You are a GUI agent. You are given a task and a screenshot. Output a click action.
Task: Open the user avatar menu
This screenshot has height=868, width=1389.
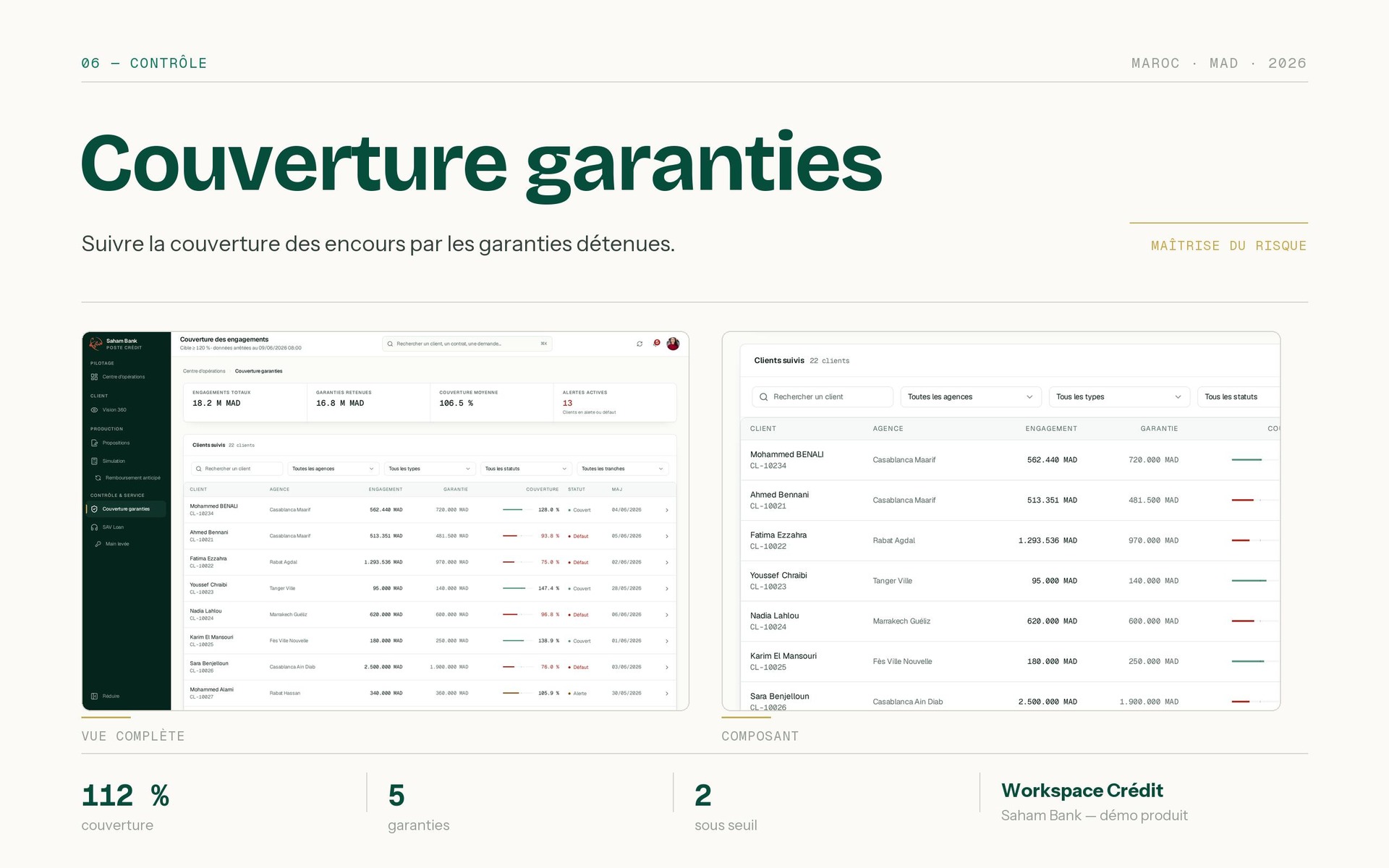pyautogui.click(x=673, y=344)
